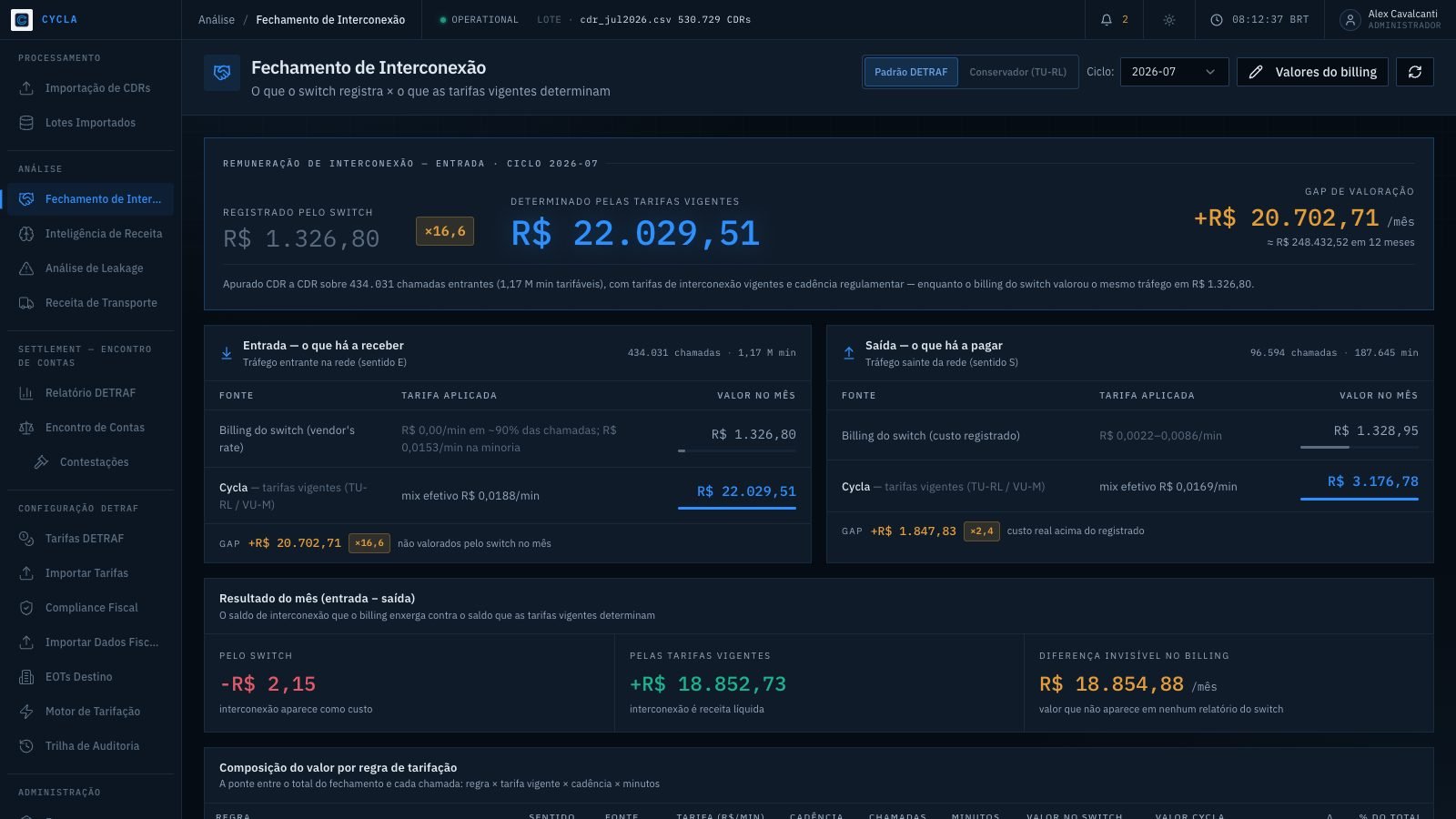Click the EOTs Destino building icon
Image resolution: width=1456 pixels, height=819 pixels.
coord(26,677)
